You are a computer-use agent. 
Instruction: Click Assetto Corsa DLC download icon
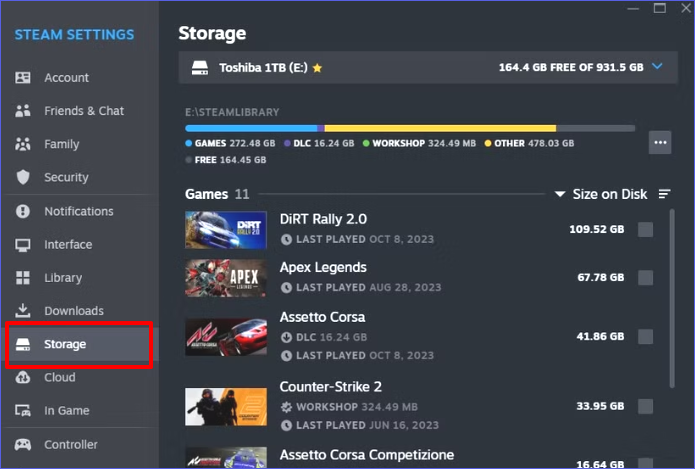click(x=286, y=337)
